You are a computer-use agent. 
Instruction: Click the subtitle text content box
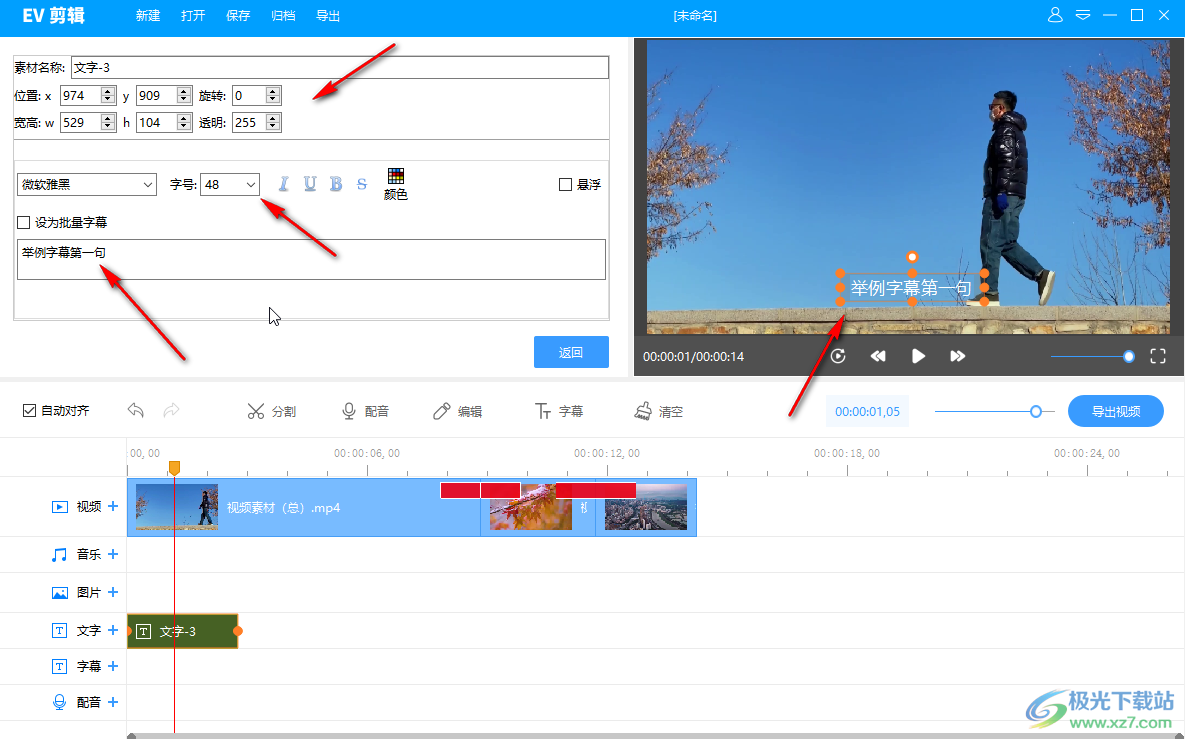tap(311, 260)
